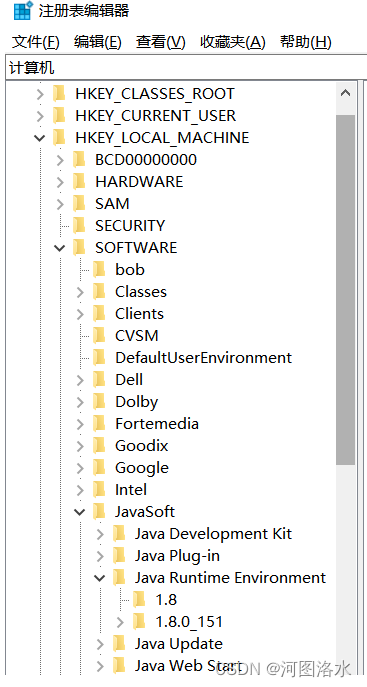This screenshot has height=687, width=367.
Task: Expand the Clients node arrow
Action: coord(80,314)
